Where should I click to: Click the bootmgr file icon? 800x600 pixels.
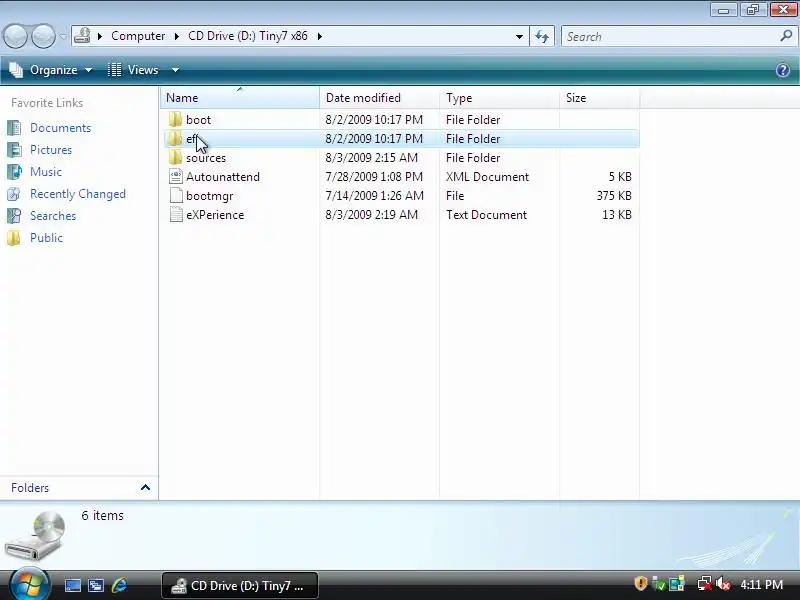click(176, 195)
